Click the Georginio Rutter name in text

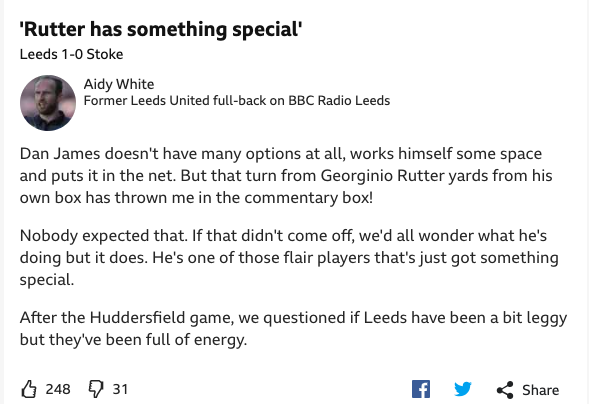click(383, 176)
